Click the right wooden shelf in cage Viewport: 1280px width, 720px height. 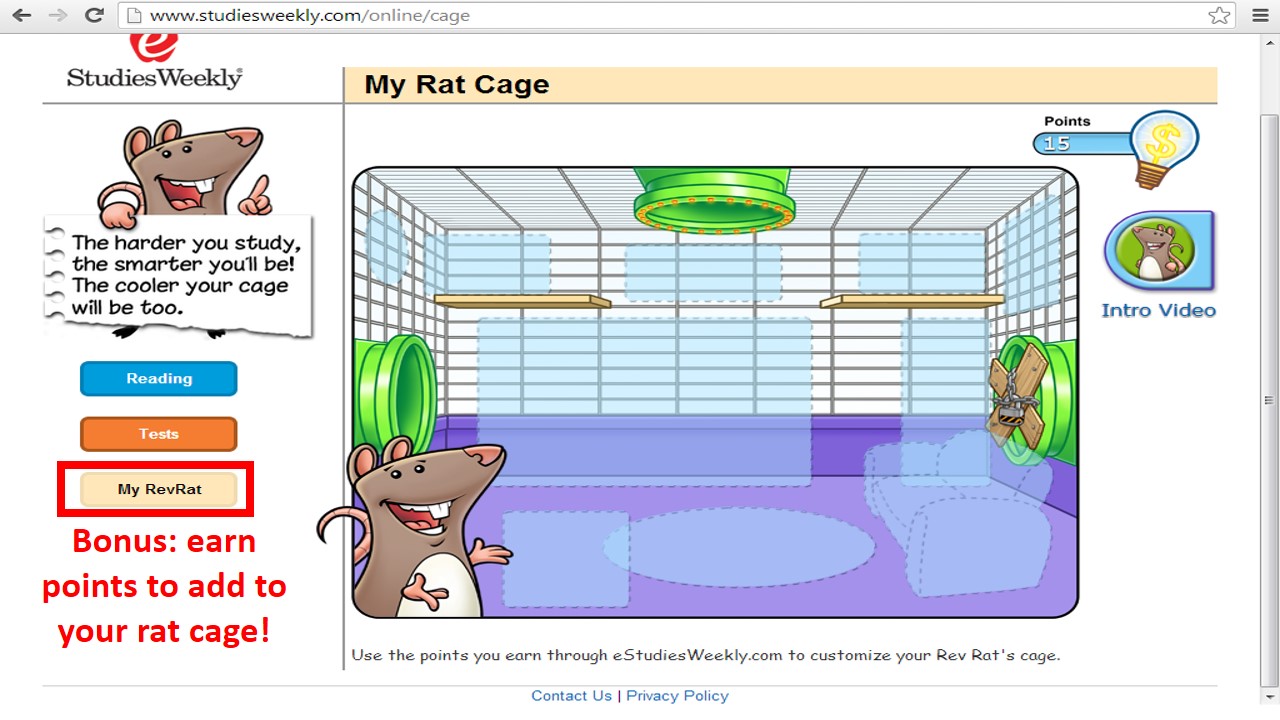coord(912,300)
